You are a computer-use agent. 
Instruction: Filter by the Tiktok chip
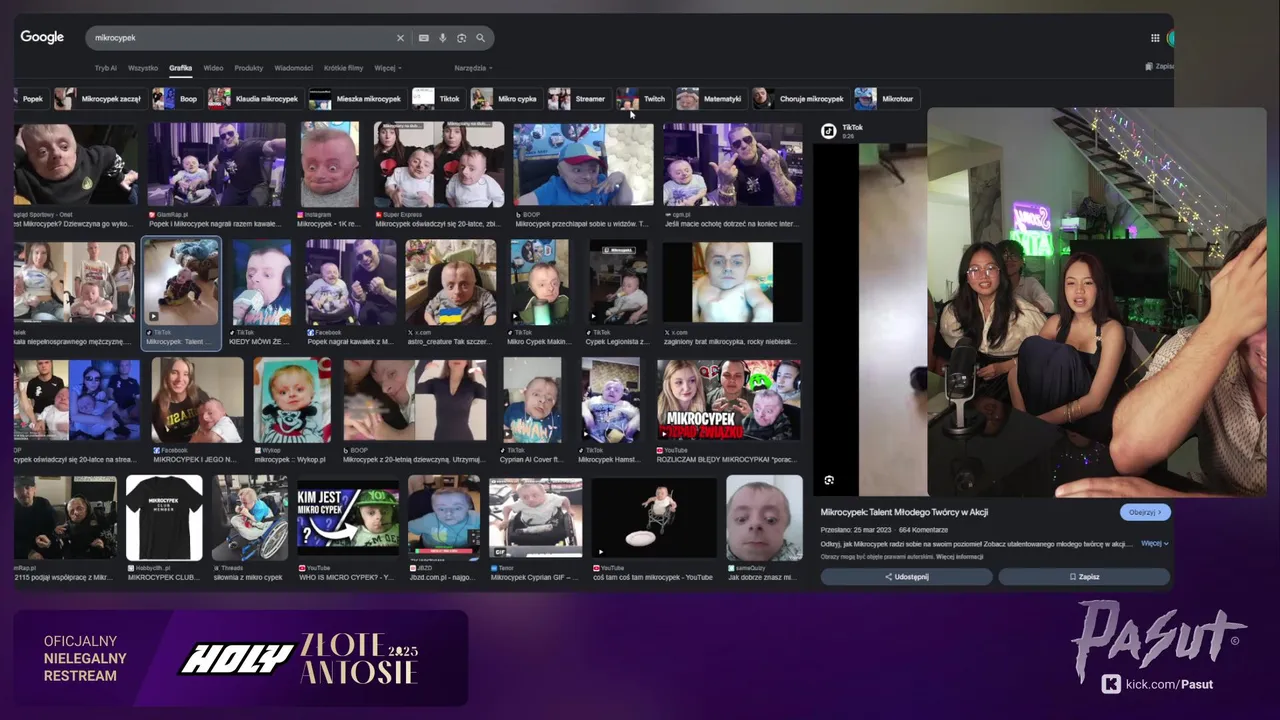pyautogui.click(x=437, y=99)
